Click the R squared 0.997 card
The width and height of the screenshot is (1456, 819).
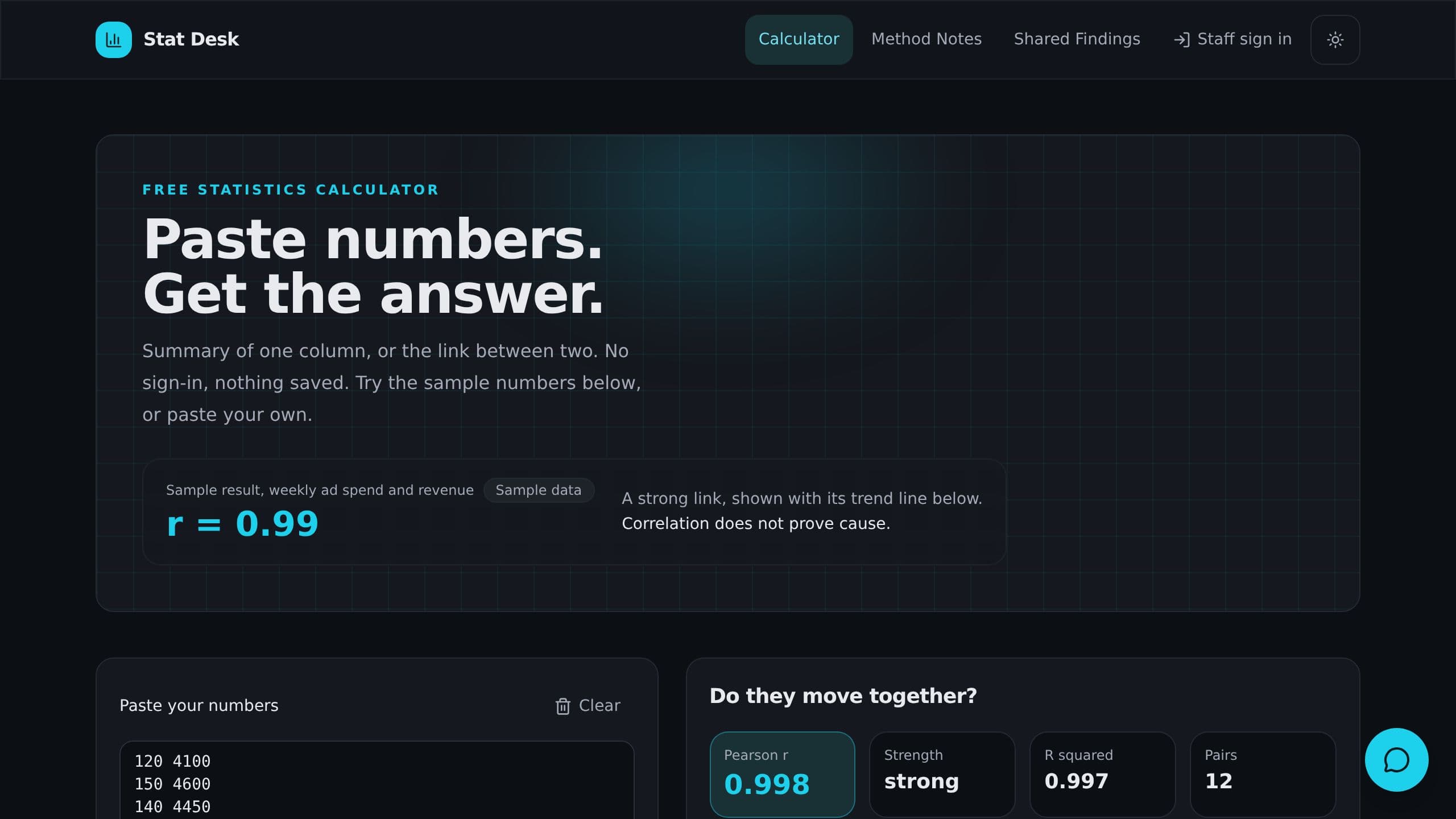tap(1102, 775)
